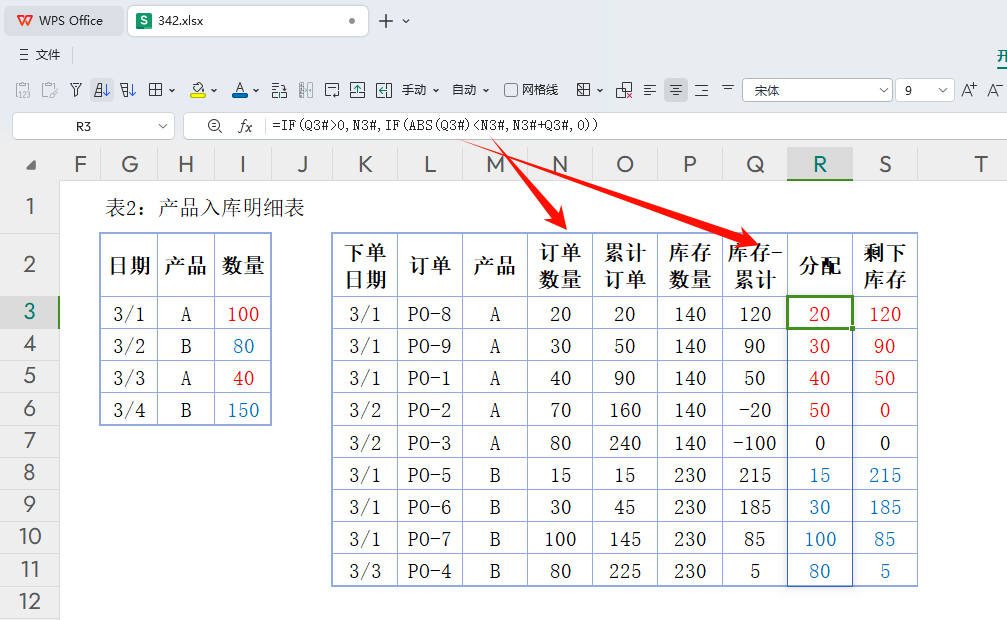Click the unsaved dot on 342.xlsx tab

point(352,21)
